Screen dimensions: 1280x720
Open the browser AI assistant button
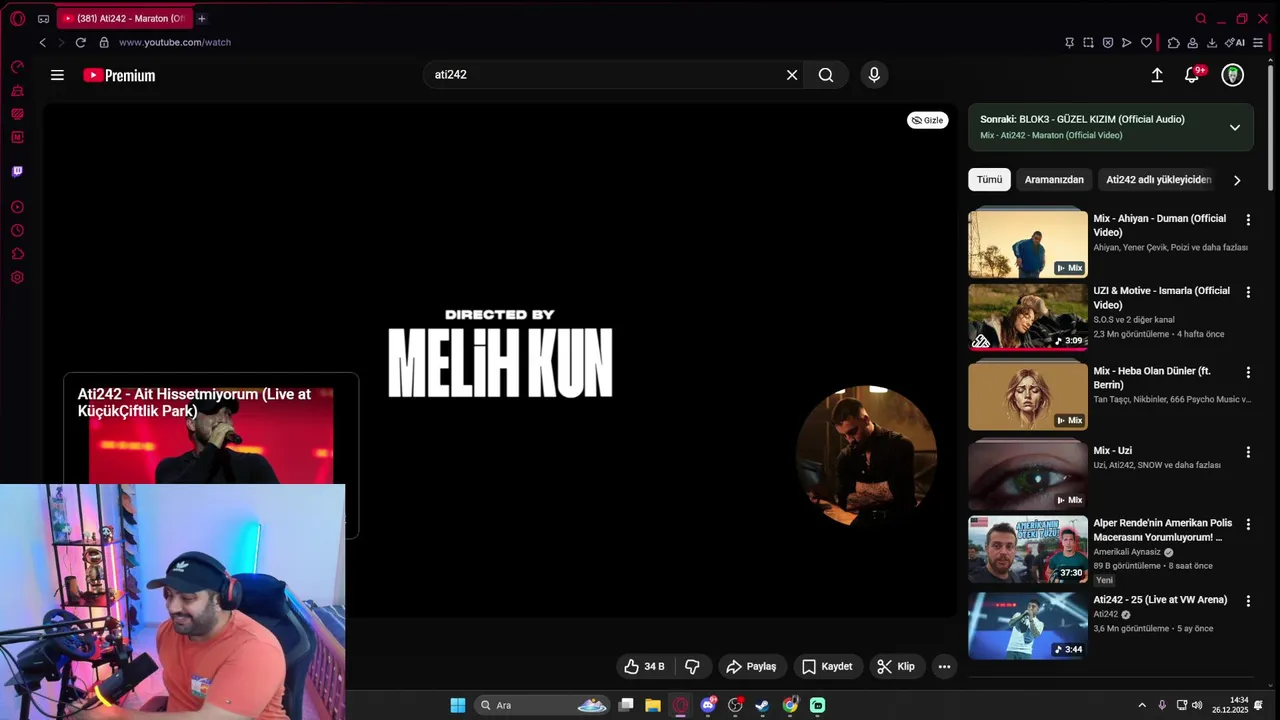point(1235,43)
